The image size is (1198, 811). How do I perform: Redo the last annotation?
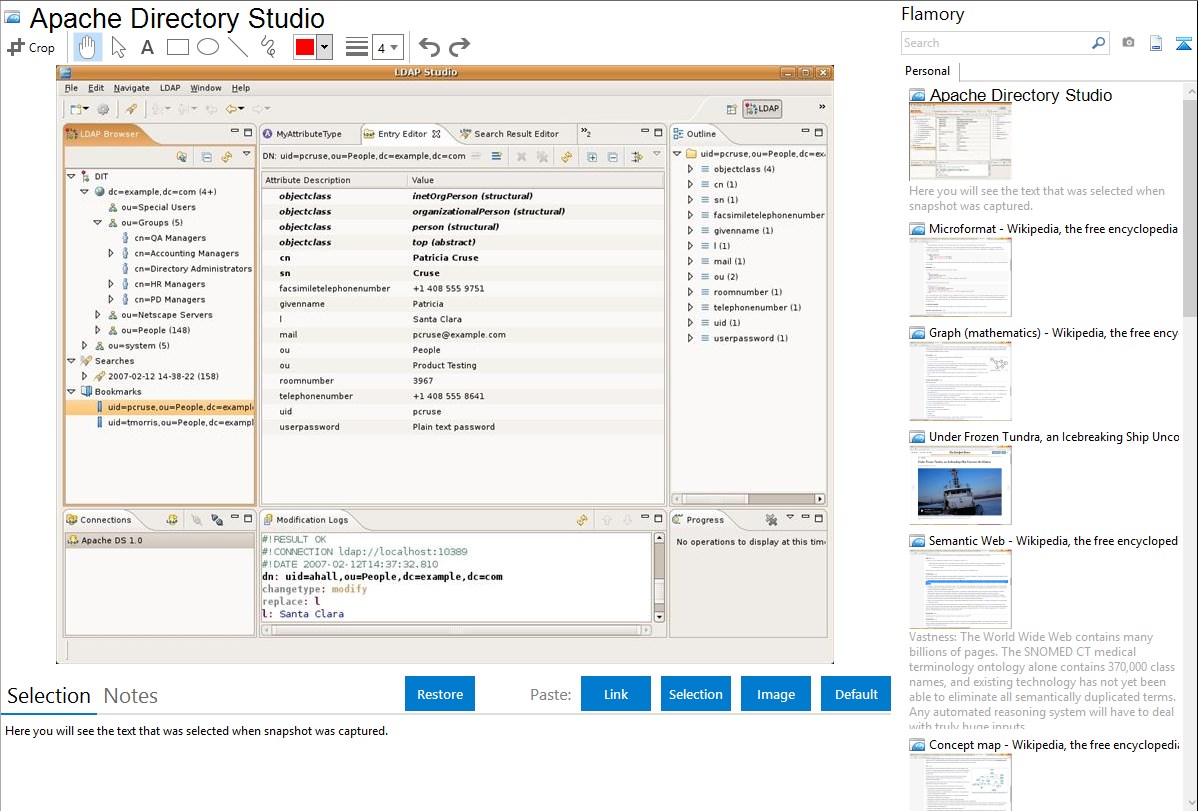coord(459,47)
